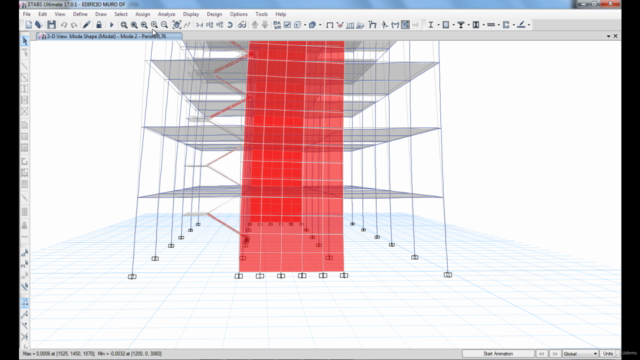This screenshot has height=360, width=640.
Task: Open the Analyze menu
Action: (x=167, y=14)
